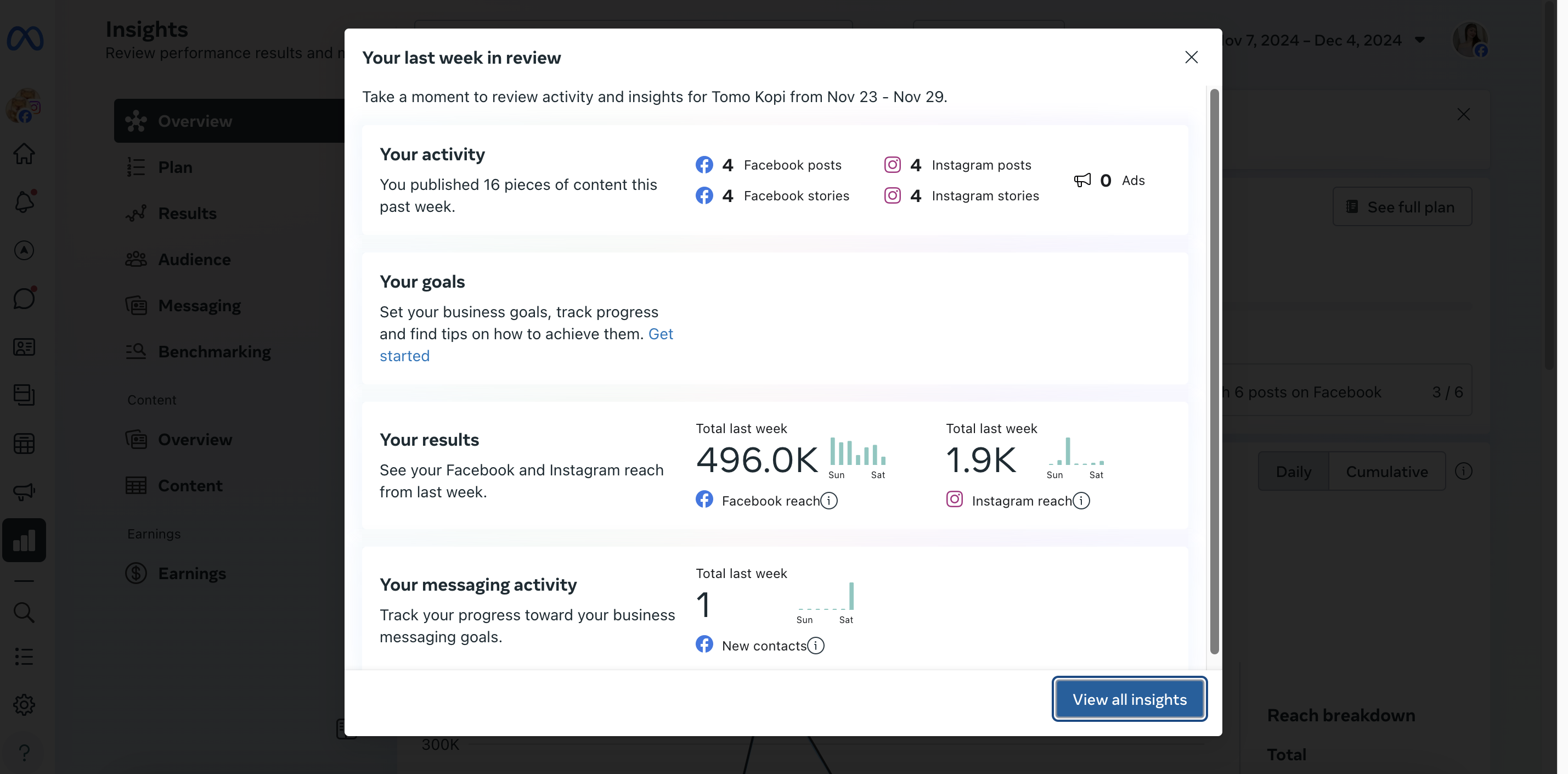The image size is (1568, 774).
Task: Switch chart to Daily view
Action: coord(1293,472)
